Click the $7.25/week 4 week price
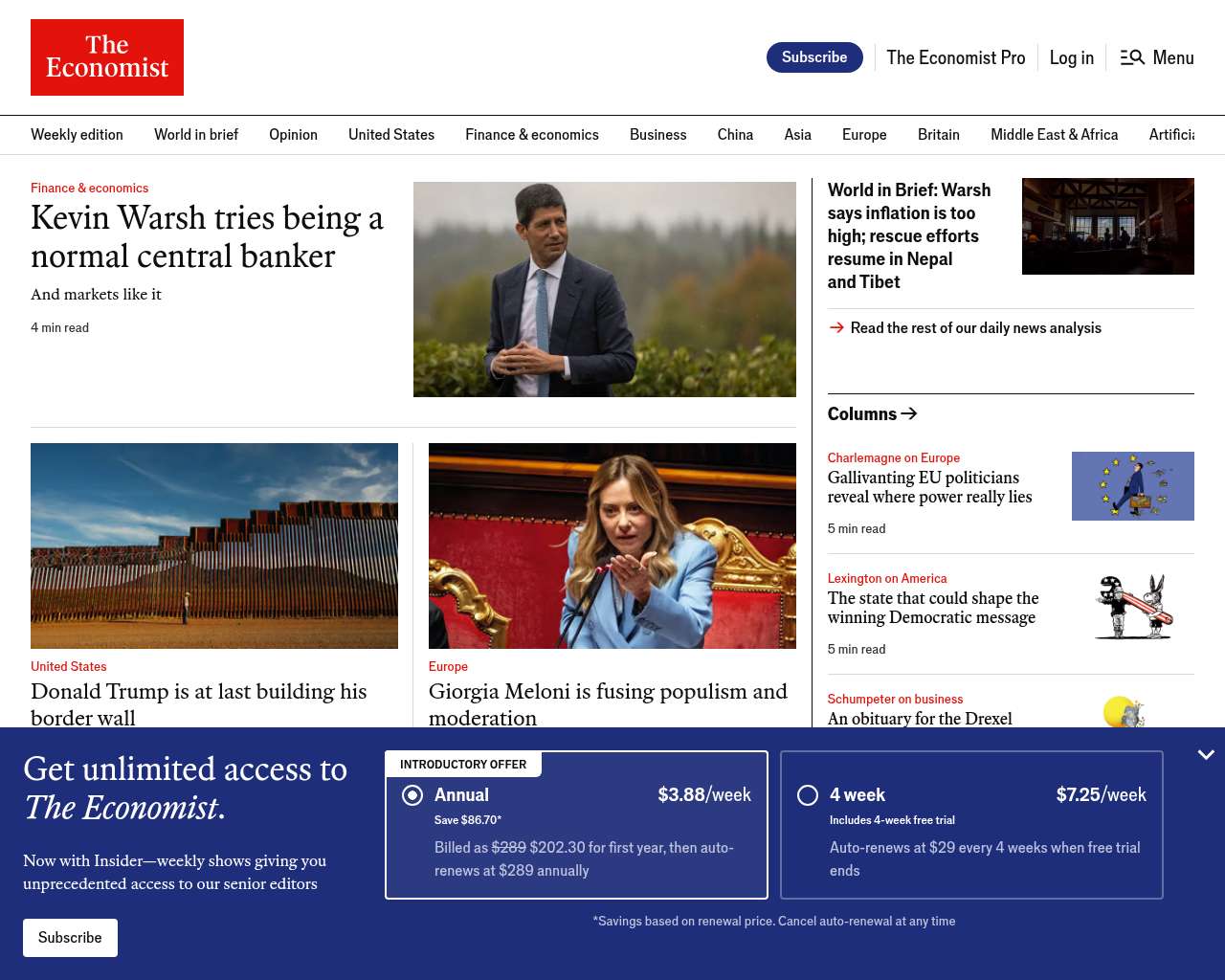 [1102, 795]
